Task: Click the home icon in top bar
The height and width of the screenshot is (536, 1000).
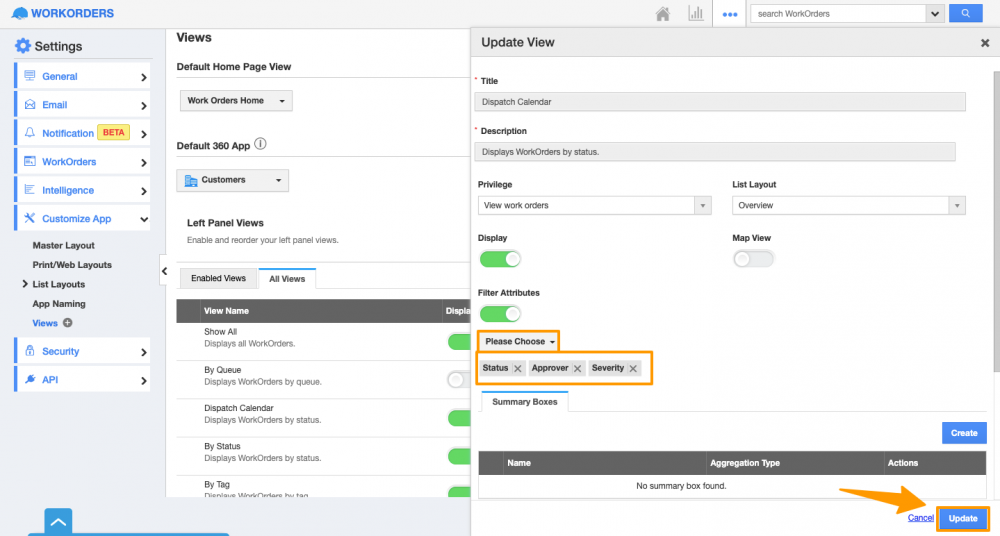Action: (x=662, y=14)
